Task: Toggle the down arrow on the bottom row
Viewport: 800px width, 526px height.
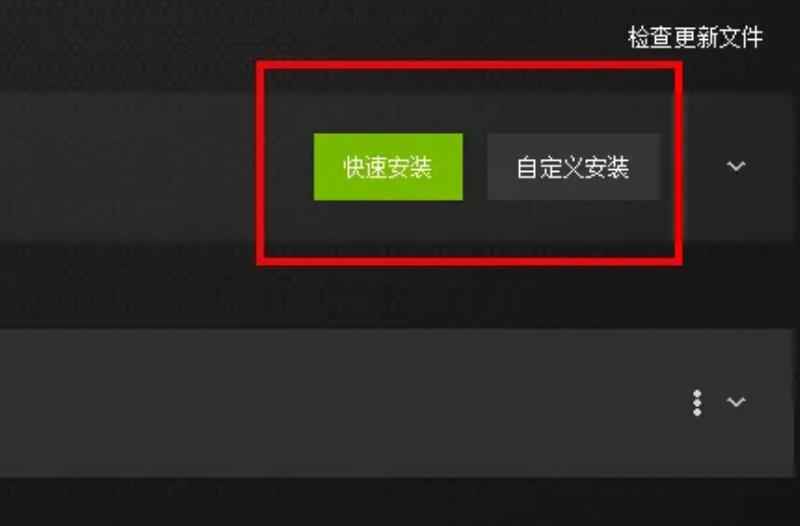Action: 736,402
